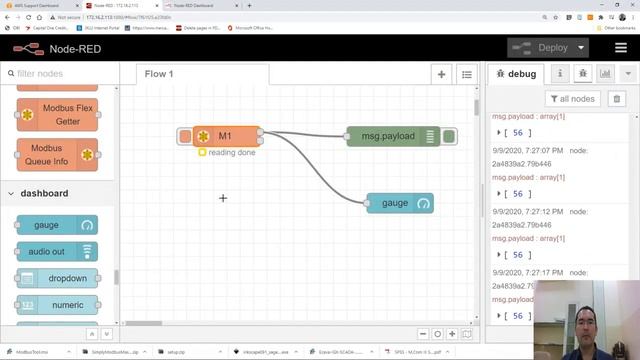
Task: Show the list of flows icon
Action: point(467,74)
